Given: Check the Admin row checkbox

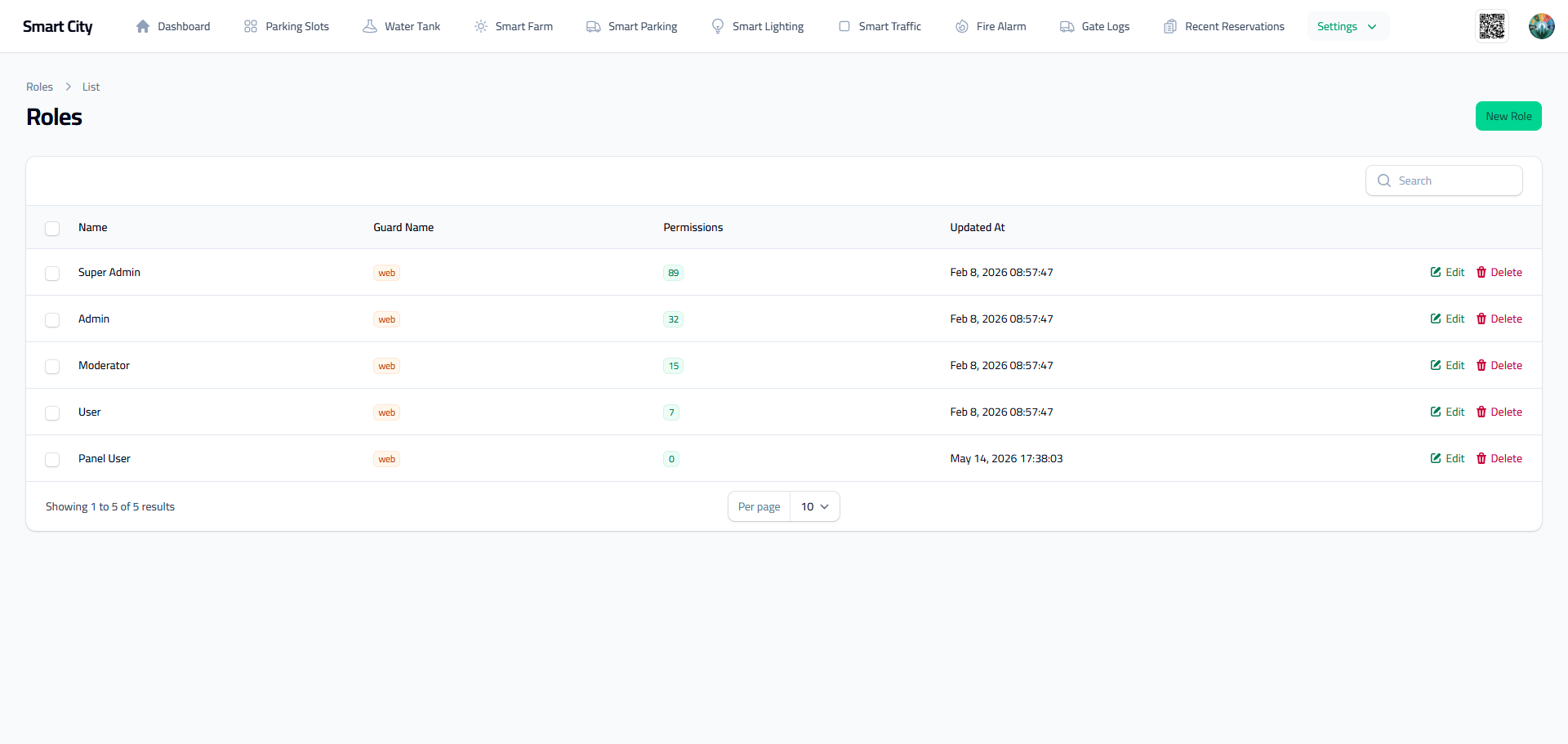Looking at the screenshot, I should [52, 319].
